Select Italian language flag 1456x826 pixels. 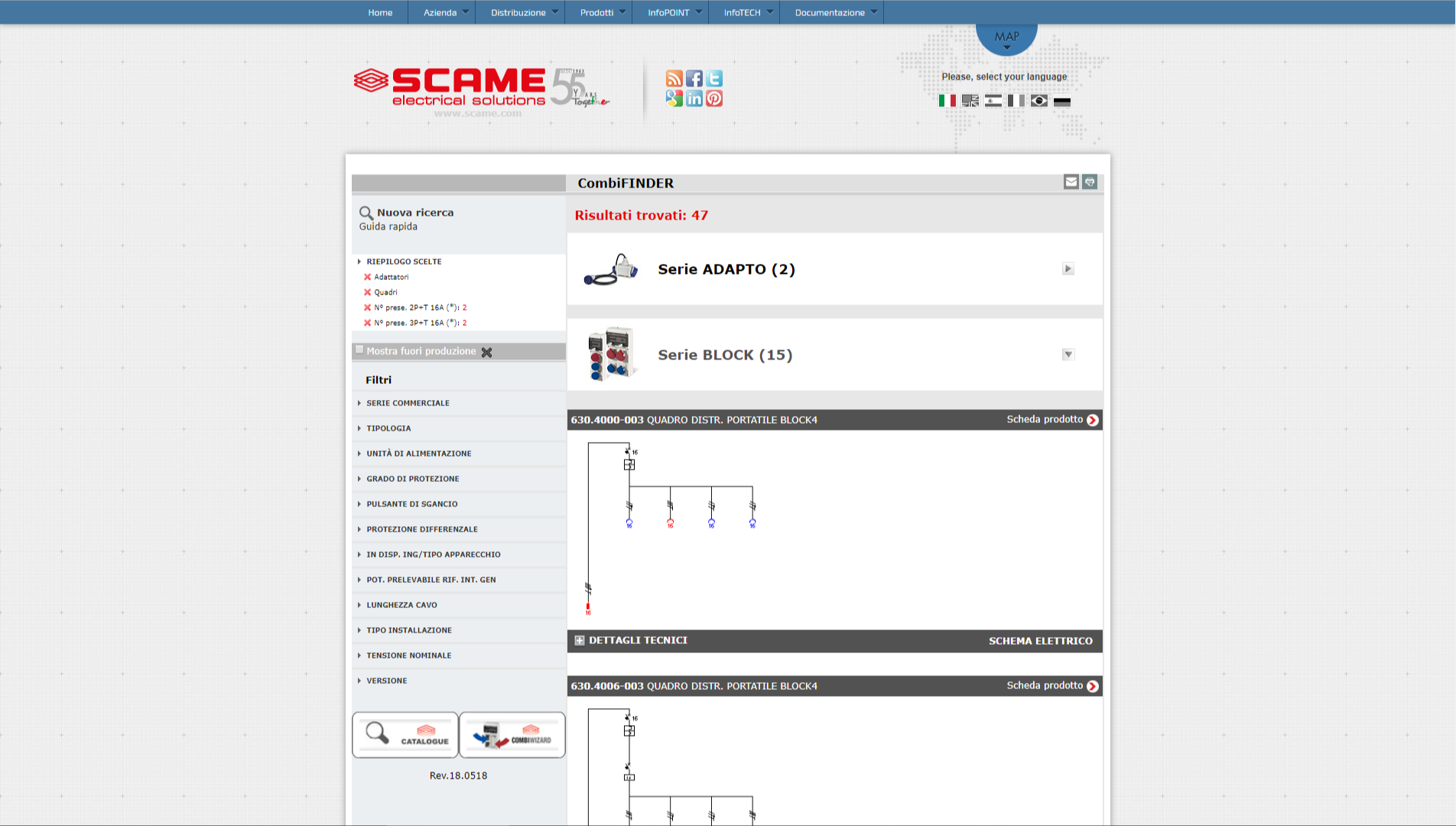pyautogui.click(x=947, y=101)
